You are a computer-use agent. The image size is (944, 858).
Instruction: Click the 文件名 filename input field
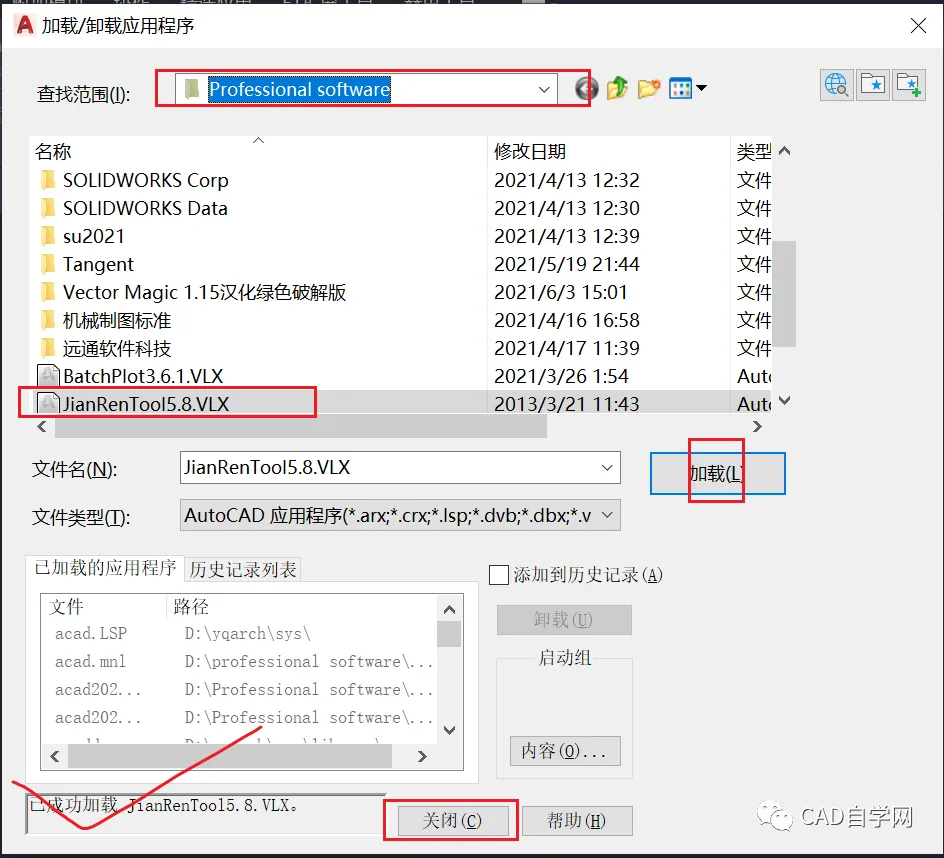tap(400, 468)
